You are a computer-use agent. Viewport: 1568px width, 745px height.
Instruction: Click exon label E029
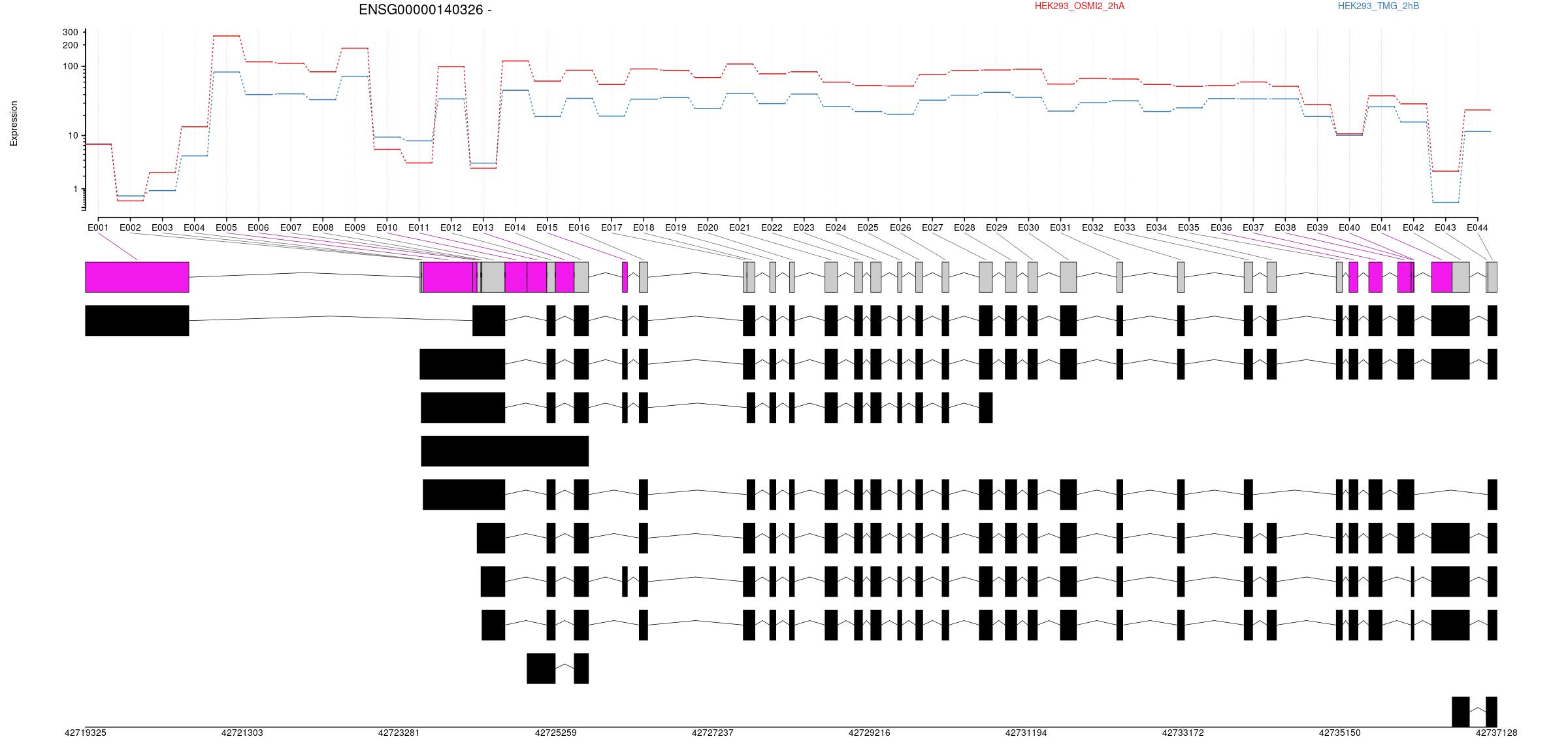996,227
